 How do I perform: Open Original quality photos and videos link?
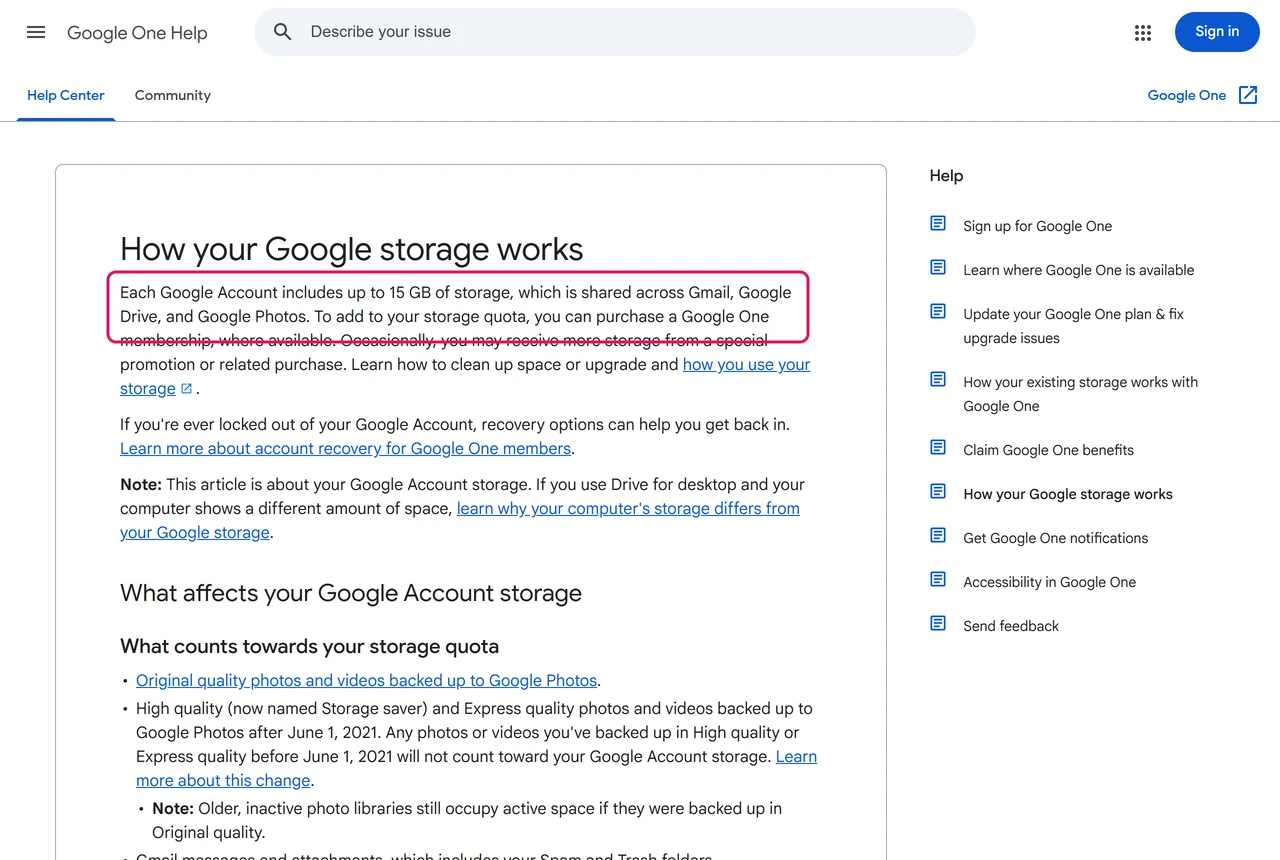(367, 681)
